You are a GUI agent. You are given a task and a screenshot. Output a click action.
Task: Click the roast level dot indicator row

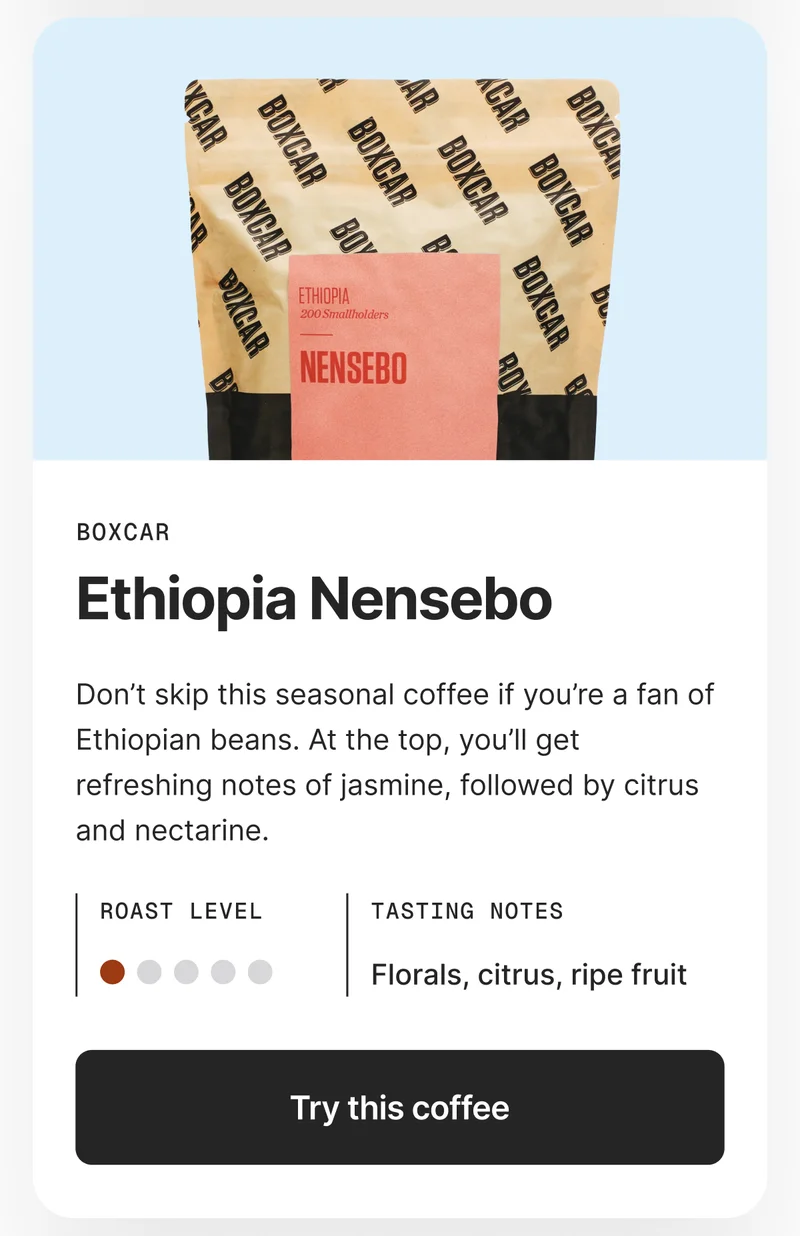click(186, 970)
